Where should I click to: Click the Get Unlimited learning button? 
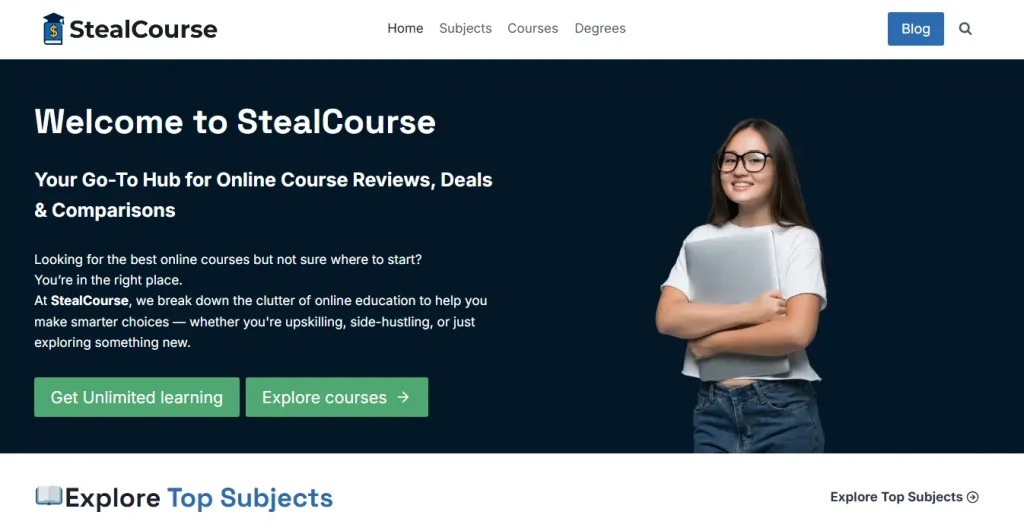136,397
